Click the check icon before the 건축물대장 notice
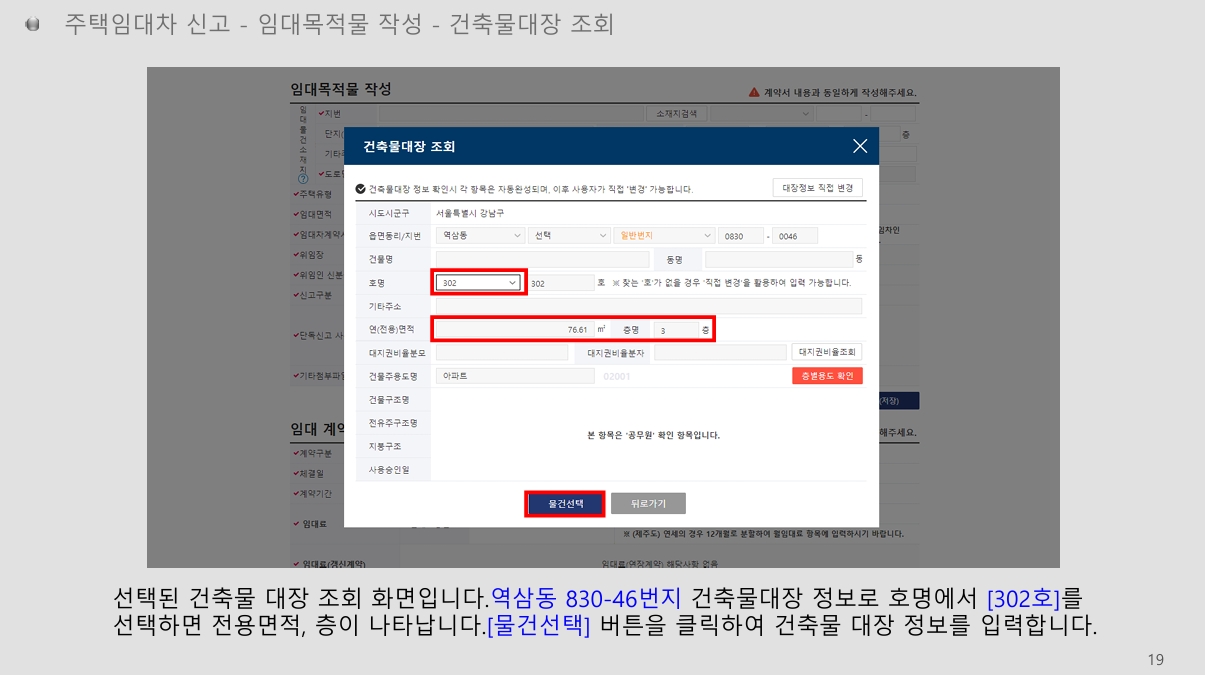The width and height of the screenshot is (1205, 675). (x=361, y=188)
